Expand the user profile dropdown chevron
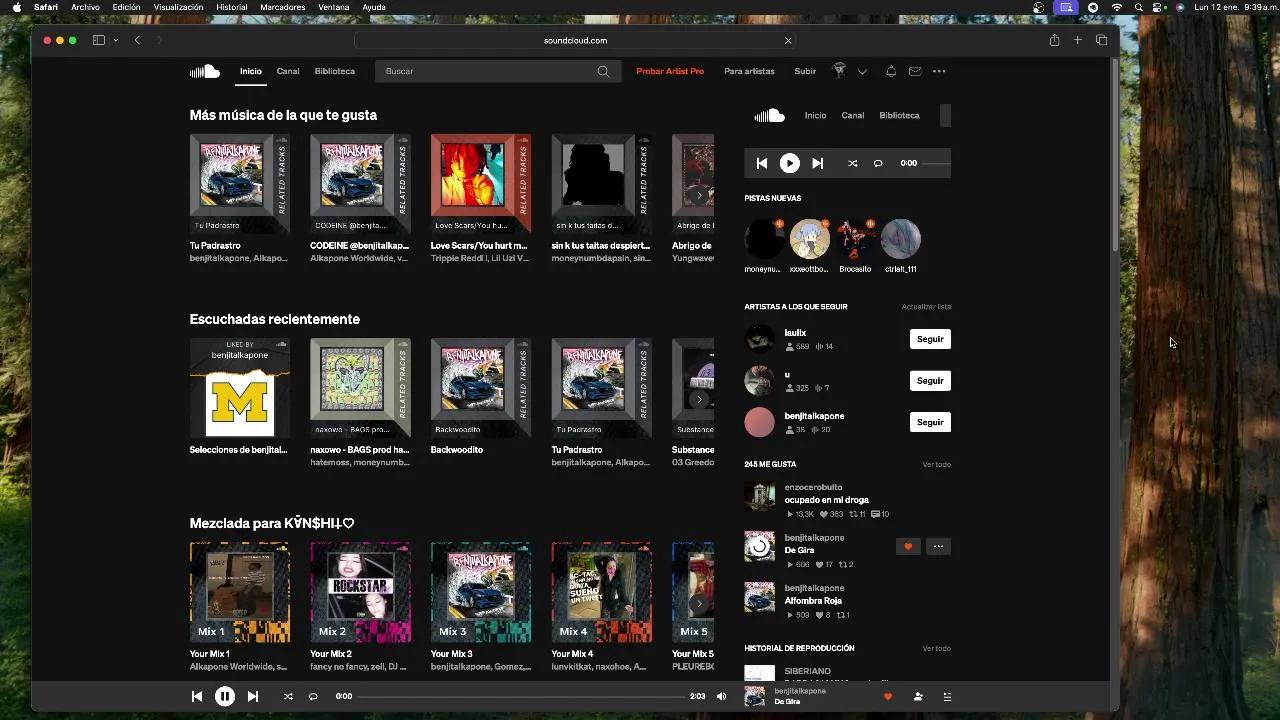The width and height of the screenshot is (1280, 720). coord(862,71)
